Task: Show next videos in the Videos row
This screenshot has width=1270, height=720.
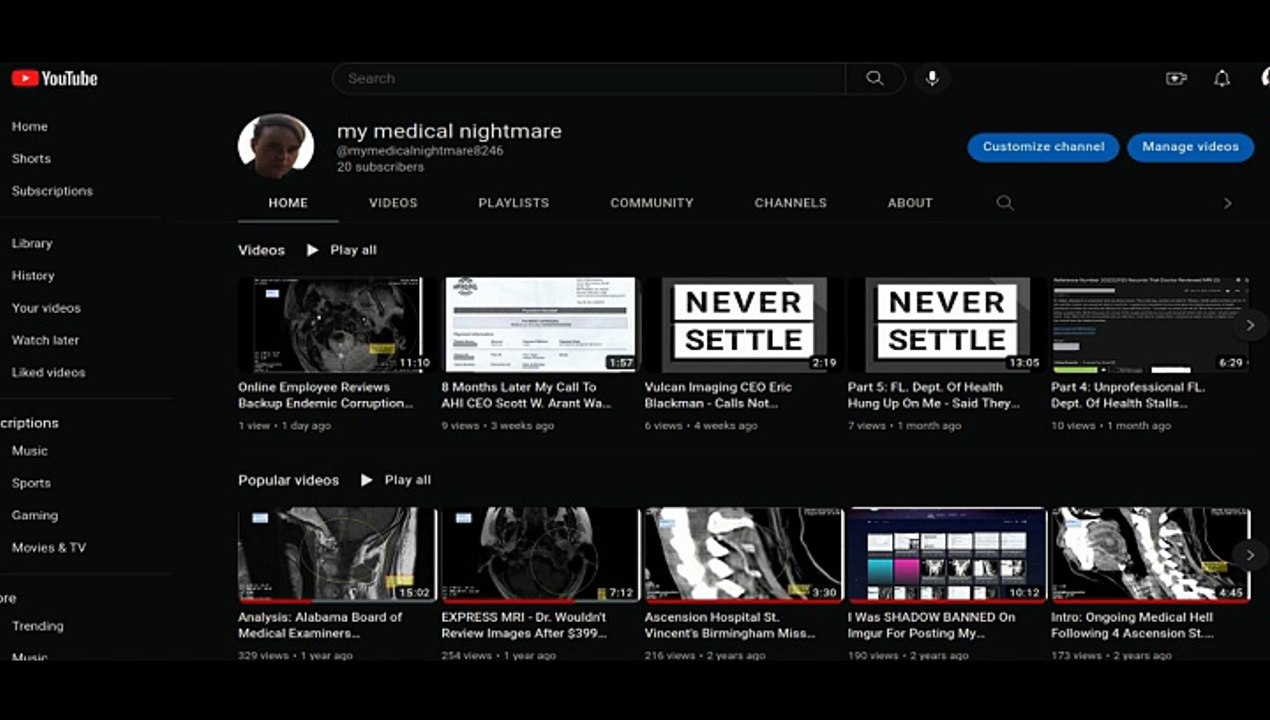Action: (x=1249, y=325)
